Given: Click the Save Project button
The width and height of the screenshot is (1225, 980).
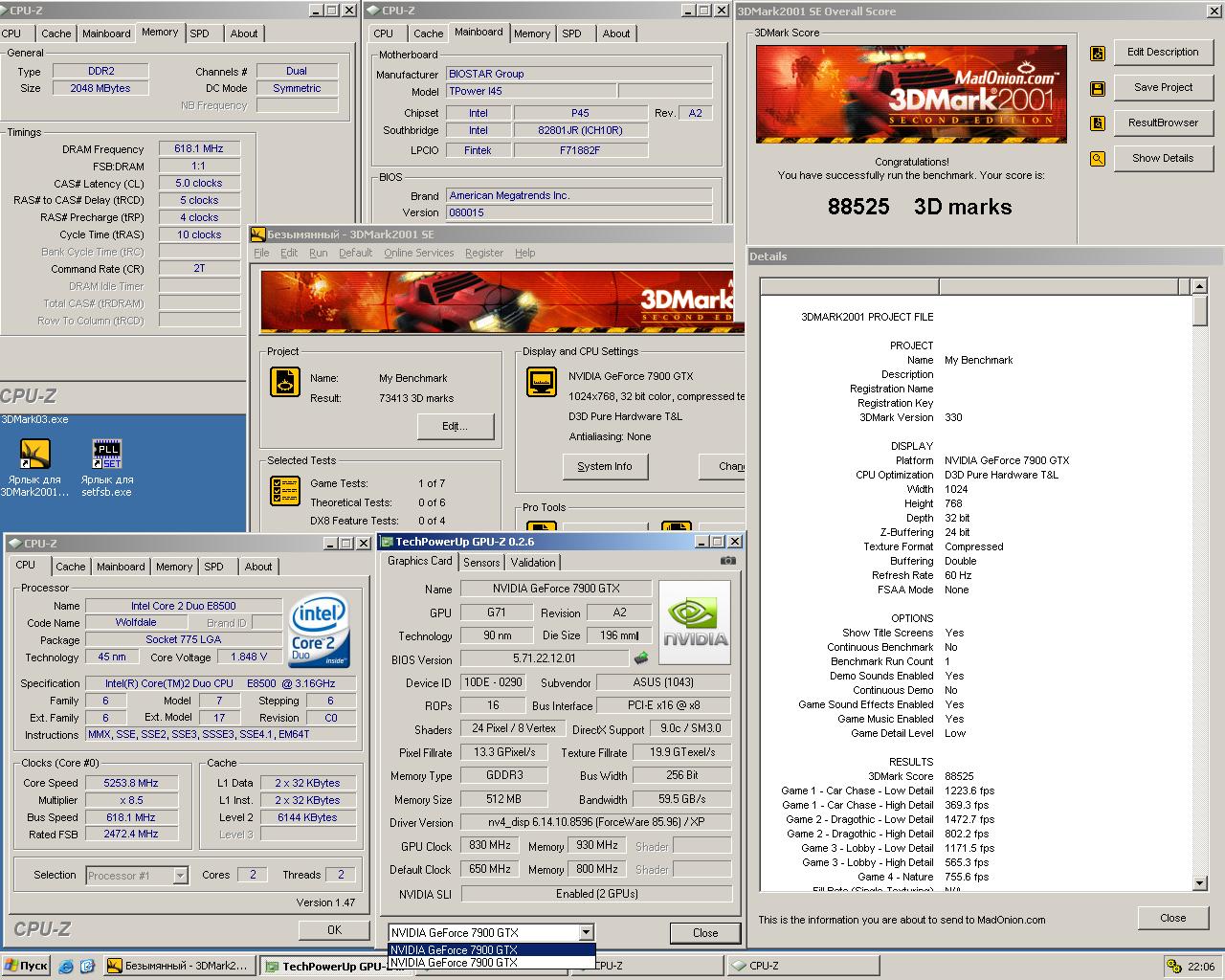Looking at the screenshot, I should click(1163, 87).
